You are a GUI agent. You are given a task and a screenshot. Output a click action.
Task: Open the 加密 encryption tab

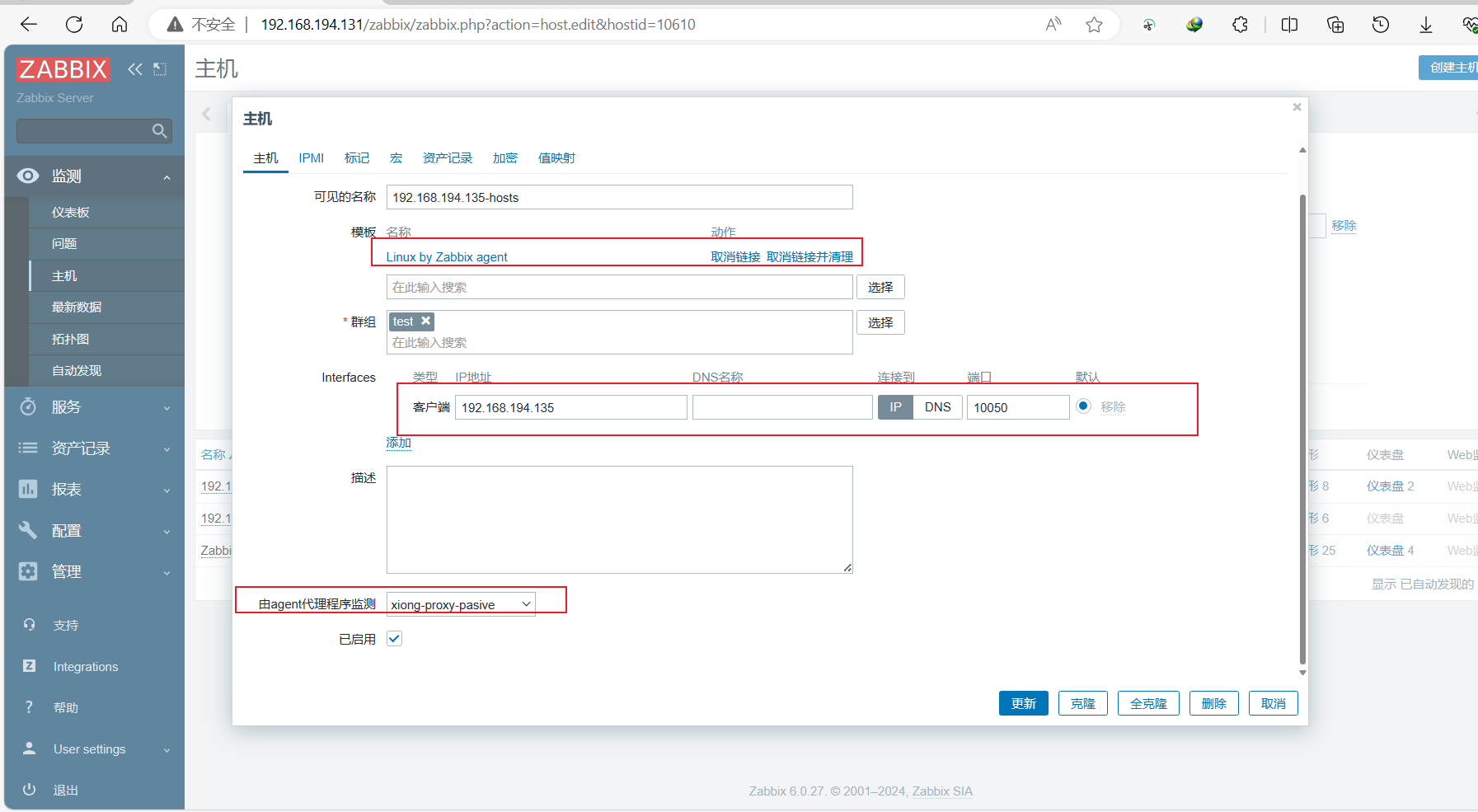504,158
